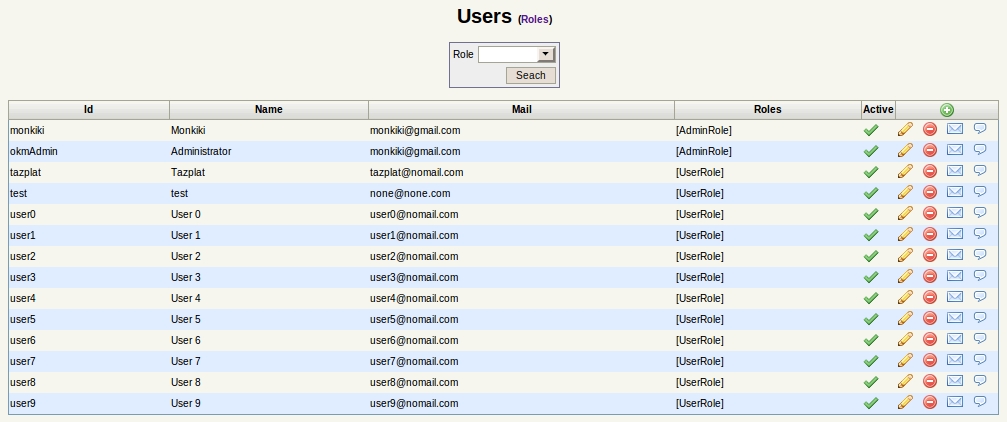
Task: Delete user9 with red minus icon
Action: point(929,402)
